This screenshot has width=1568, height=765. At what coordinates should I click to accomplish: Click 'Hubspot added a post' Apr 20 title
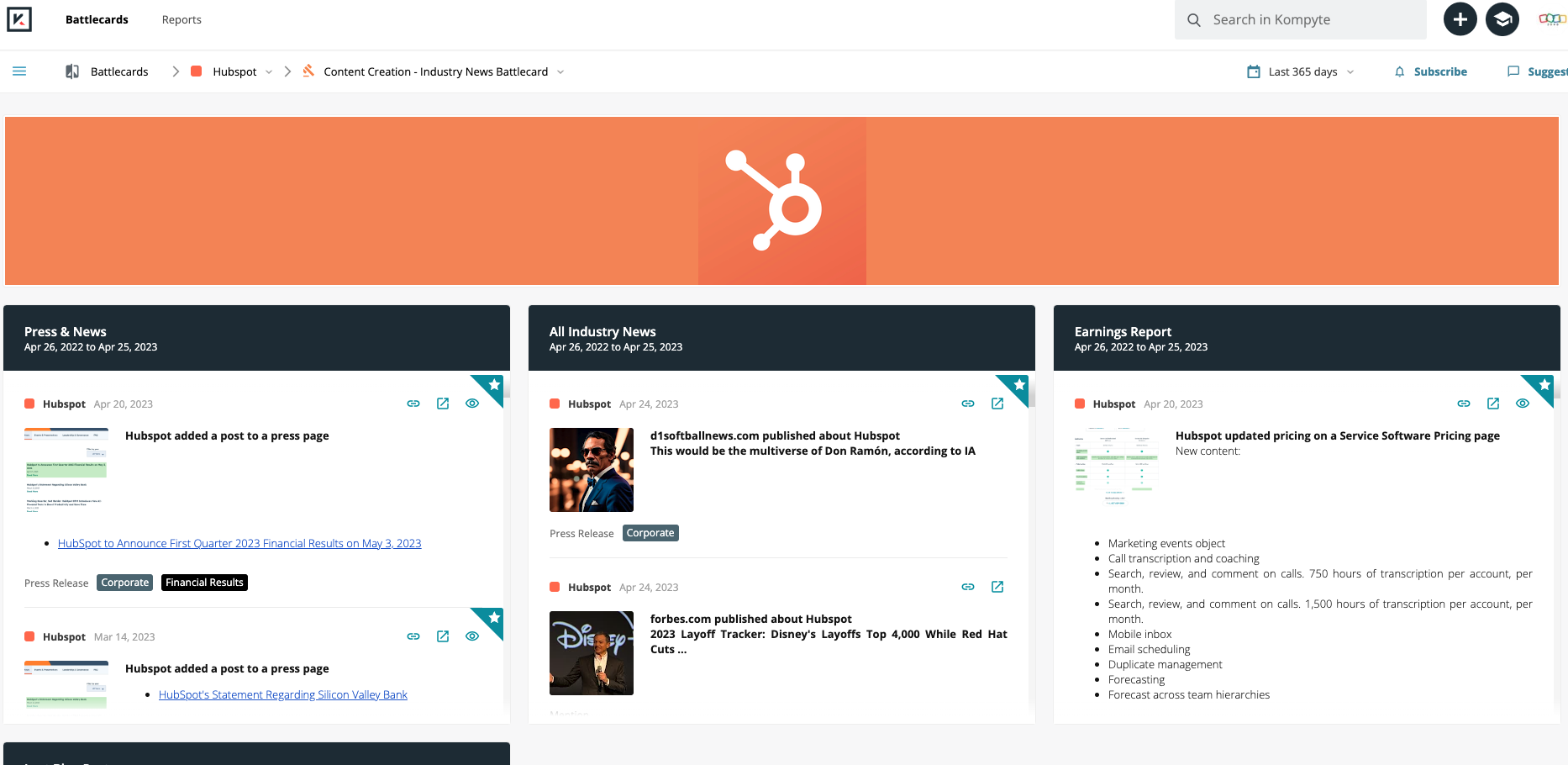[227, 435]
